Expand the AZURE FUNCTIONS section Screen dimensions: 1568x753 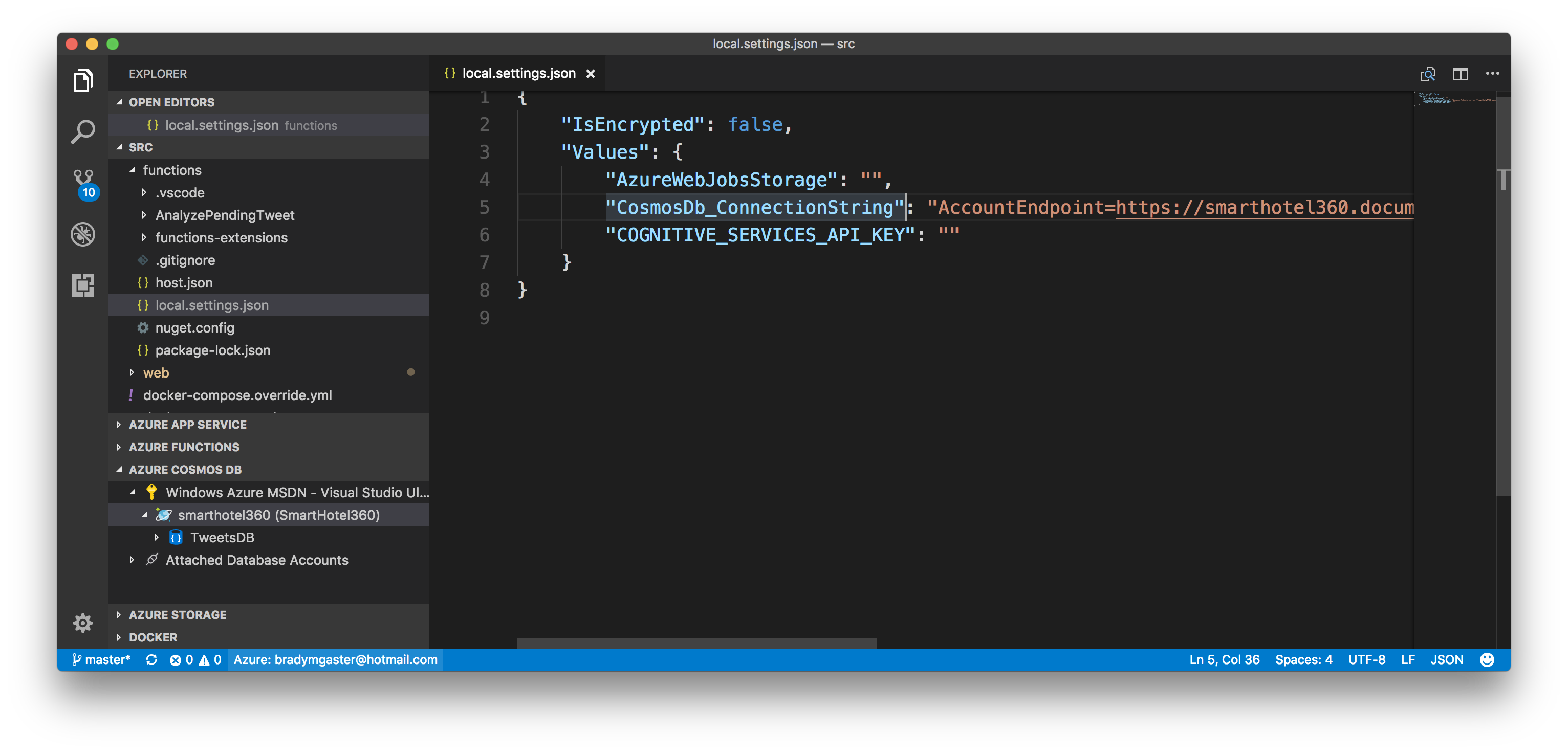point(183,447)
